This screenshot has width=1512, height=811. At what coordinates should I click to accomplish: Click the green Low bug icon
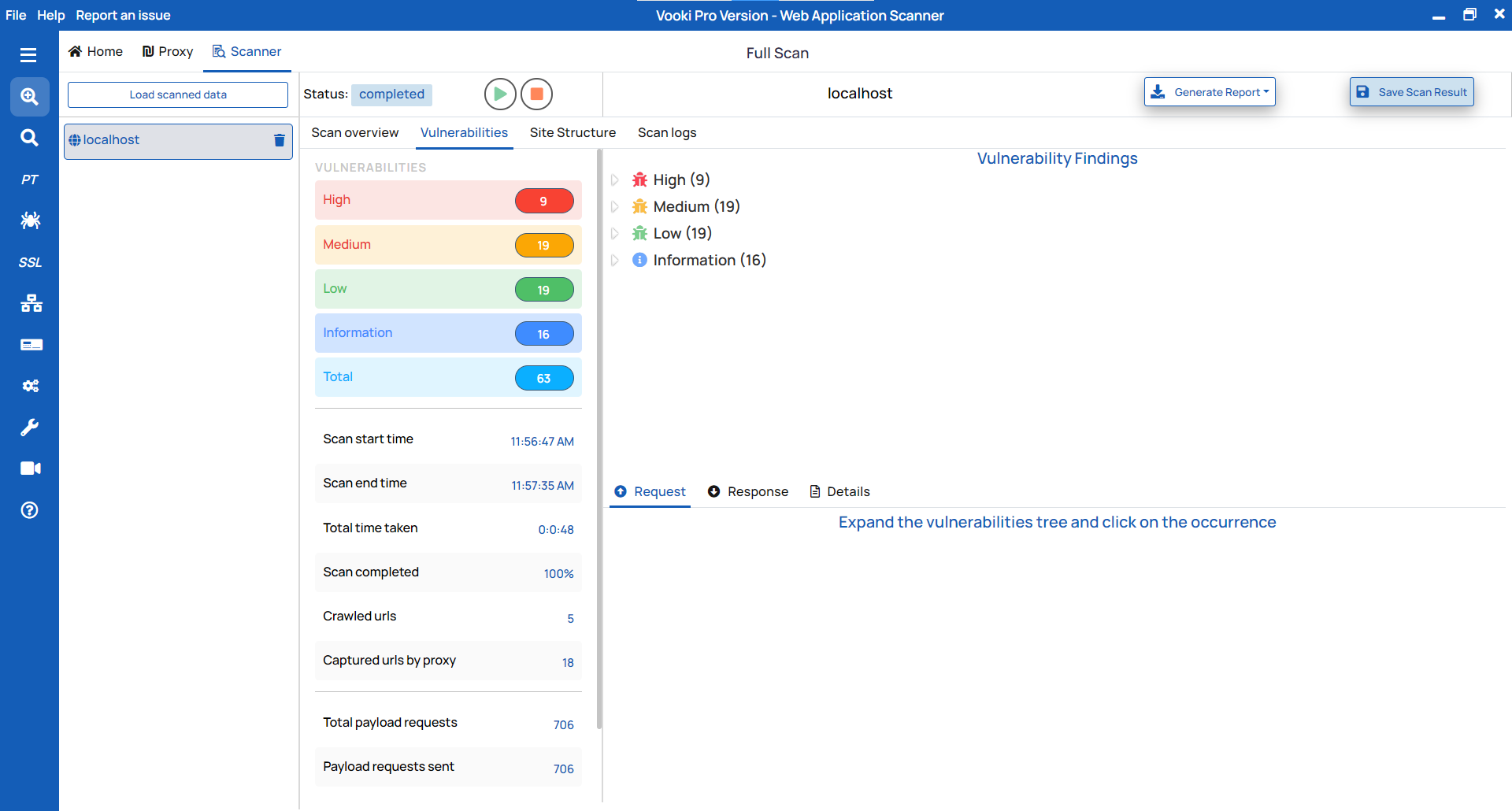639,233
